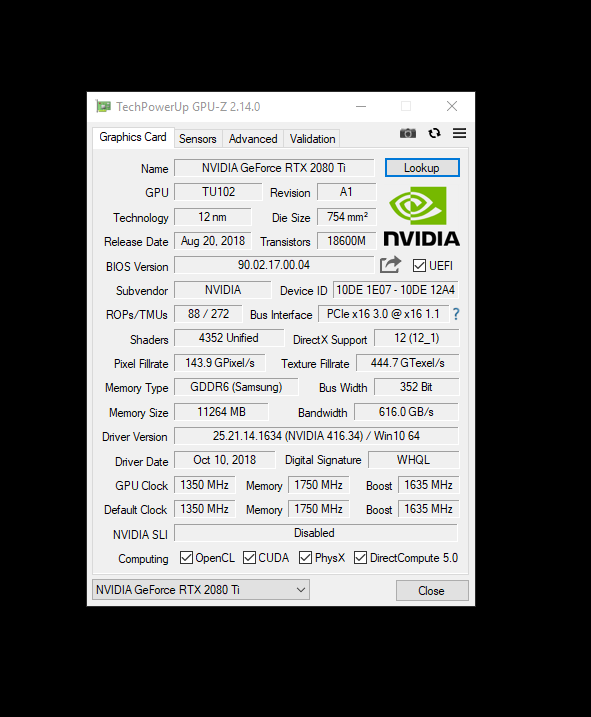Click the 'Driver Version' label
Screen dimensions: 591x717
tap(135, 437)
